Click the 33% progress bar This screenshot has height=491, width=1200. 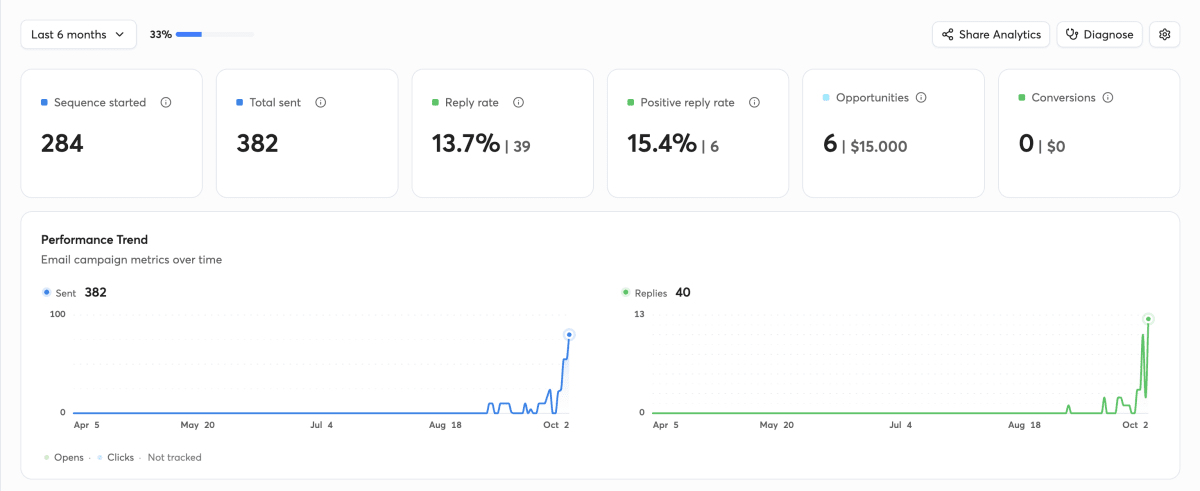(x=216, y=34)
